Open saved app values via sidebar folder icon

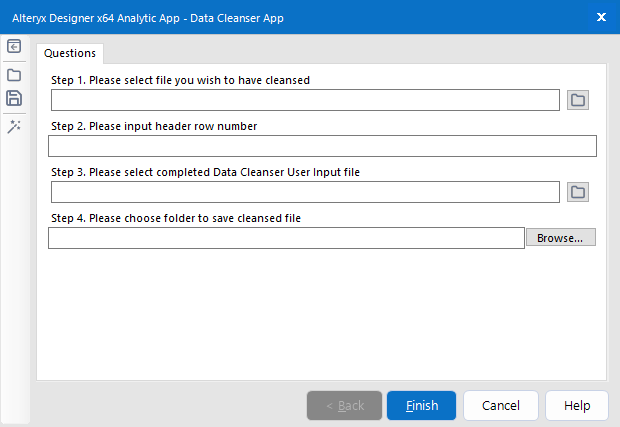pyautogui.click(x=14, y=75)
